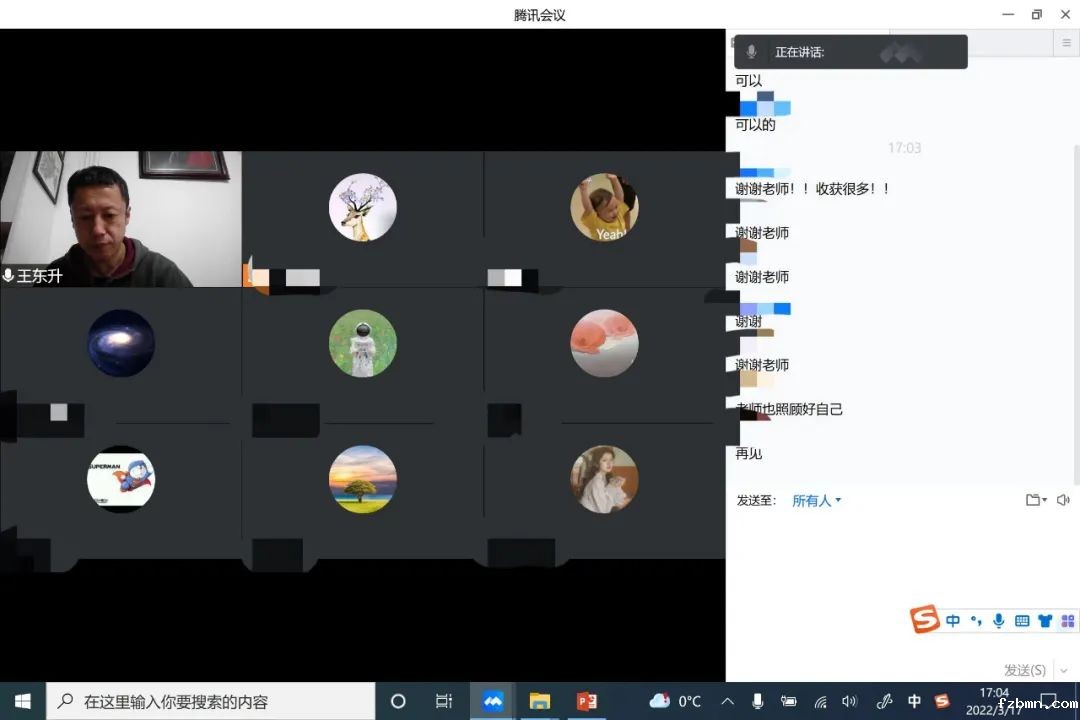Expand the send options arrow beside 发送(S)
The width and height of the screenshot is (1080, 720).
coord(1064,670)
